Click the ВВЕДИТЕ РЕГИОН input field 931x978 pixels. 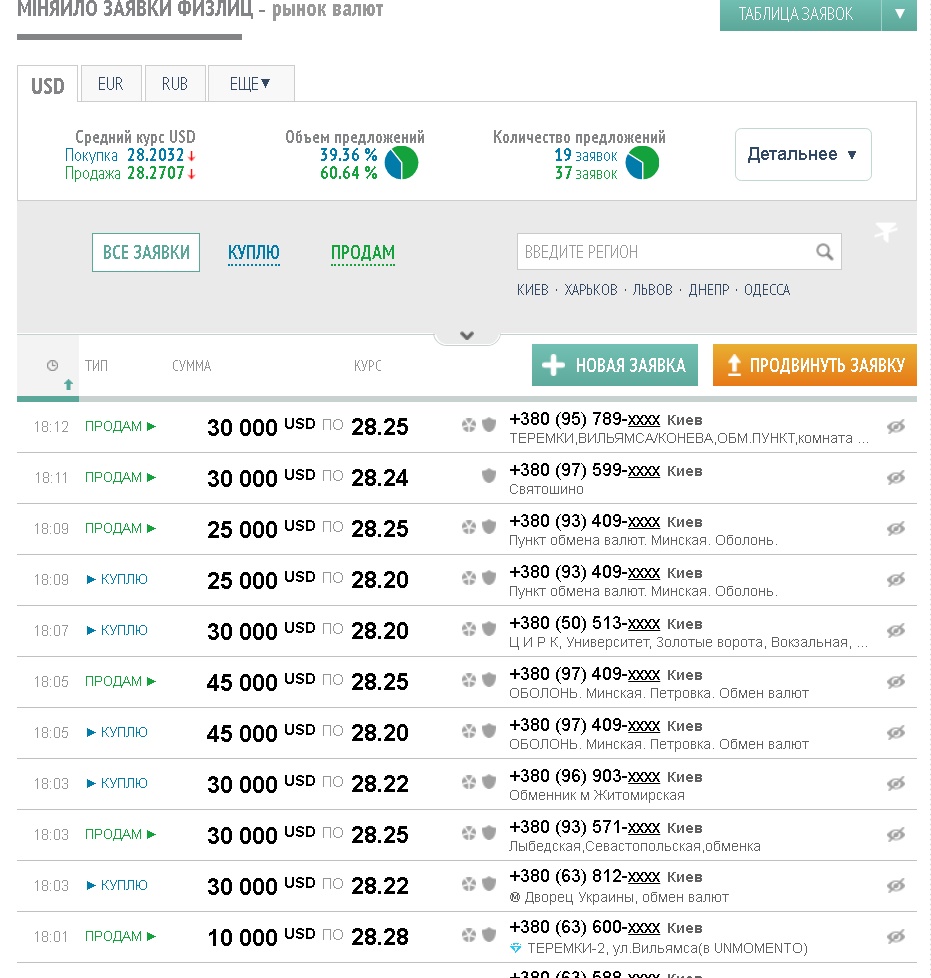665,252
